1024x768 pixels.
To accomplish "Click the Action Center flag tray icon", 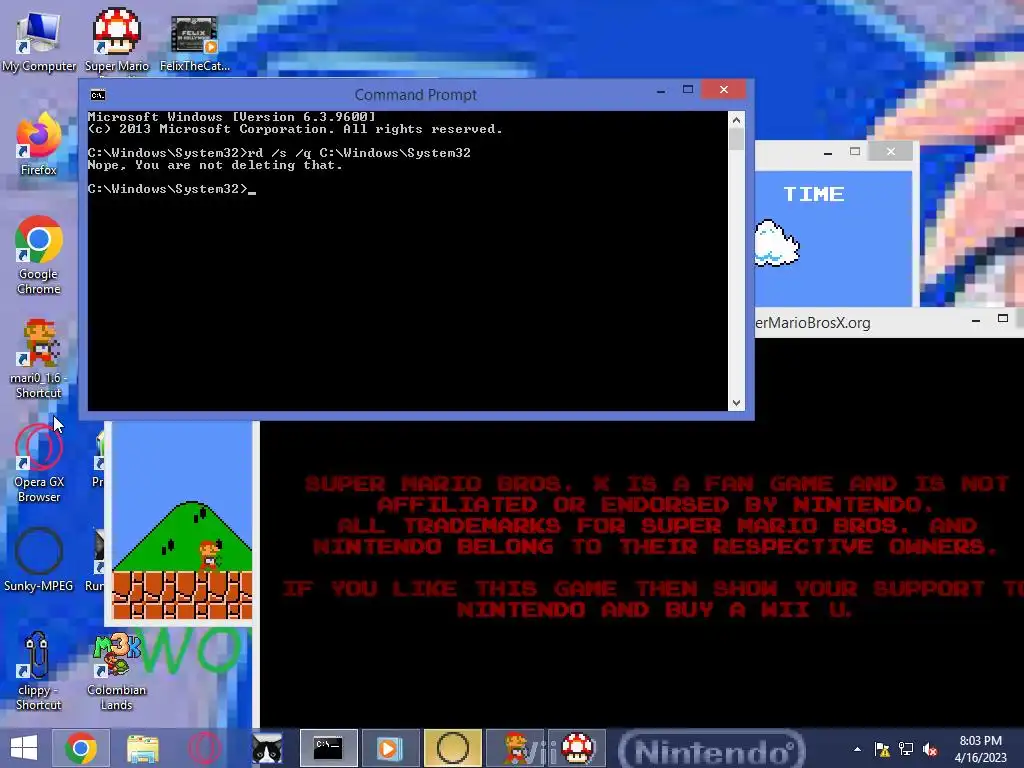I will (882, 749).
